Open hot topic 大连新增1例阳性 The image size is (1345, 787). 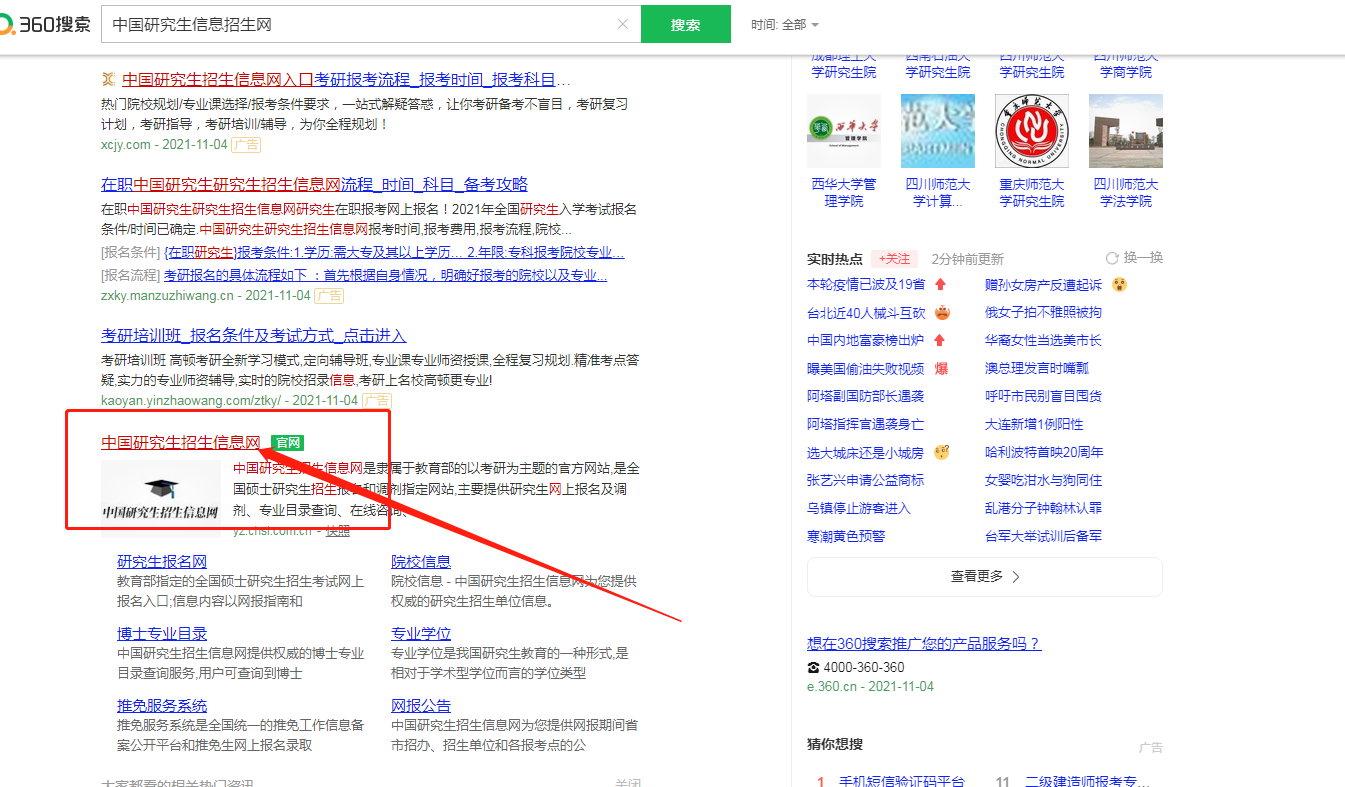coord(1034,425)
